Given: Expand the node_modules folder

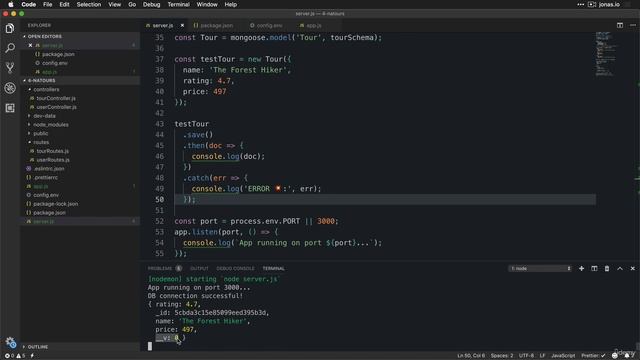Looking at the screenshot, I should point(51,124).
